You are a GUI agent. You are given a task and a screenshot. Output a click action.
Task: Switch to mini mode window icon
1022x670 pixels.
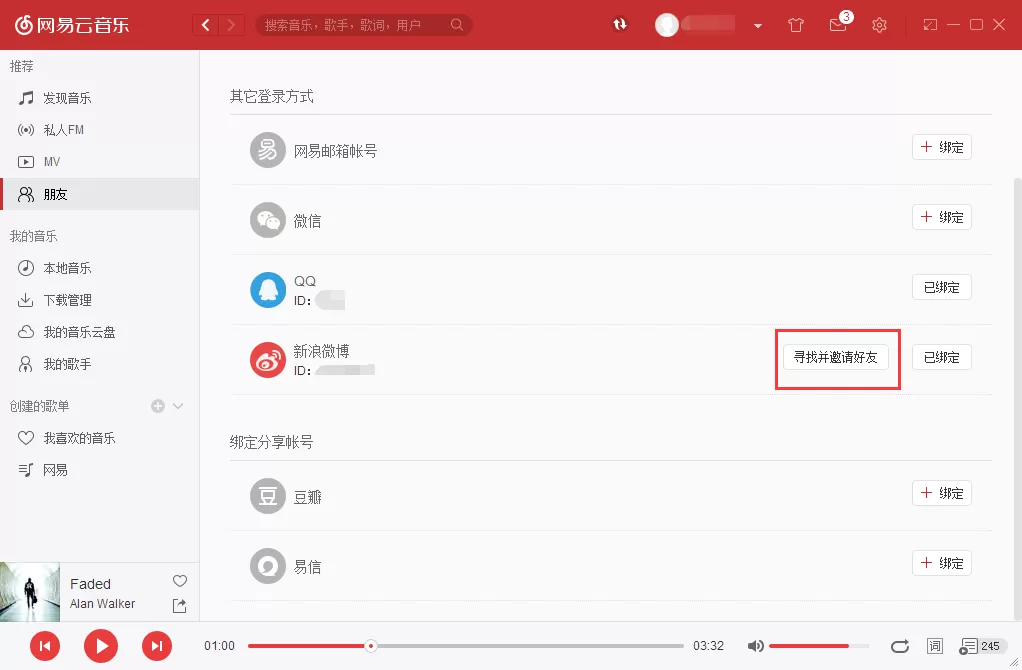click(930, 25)
